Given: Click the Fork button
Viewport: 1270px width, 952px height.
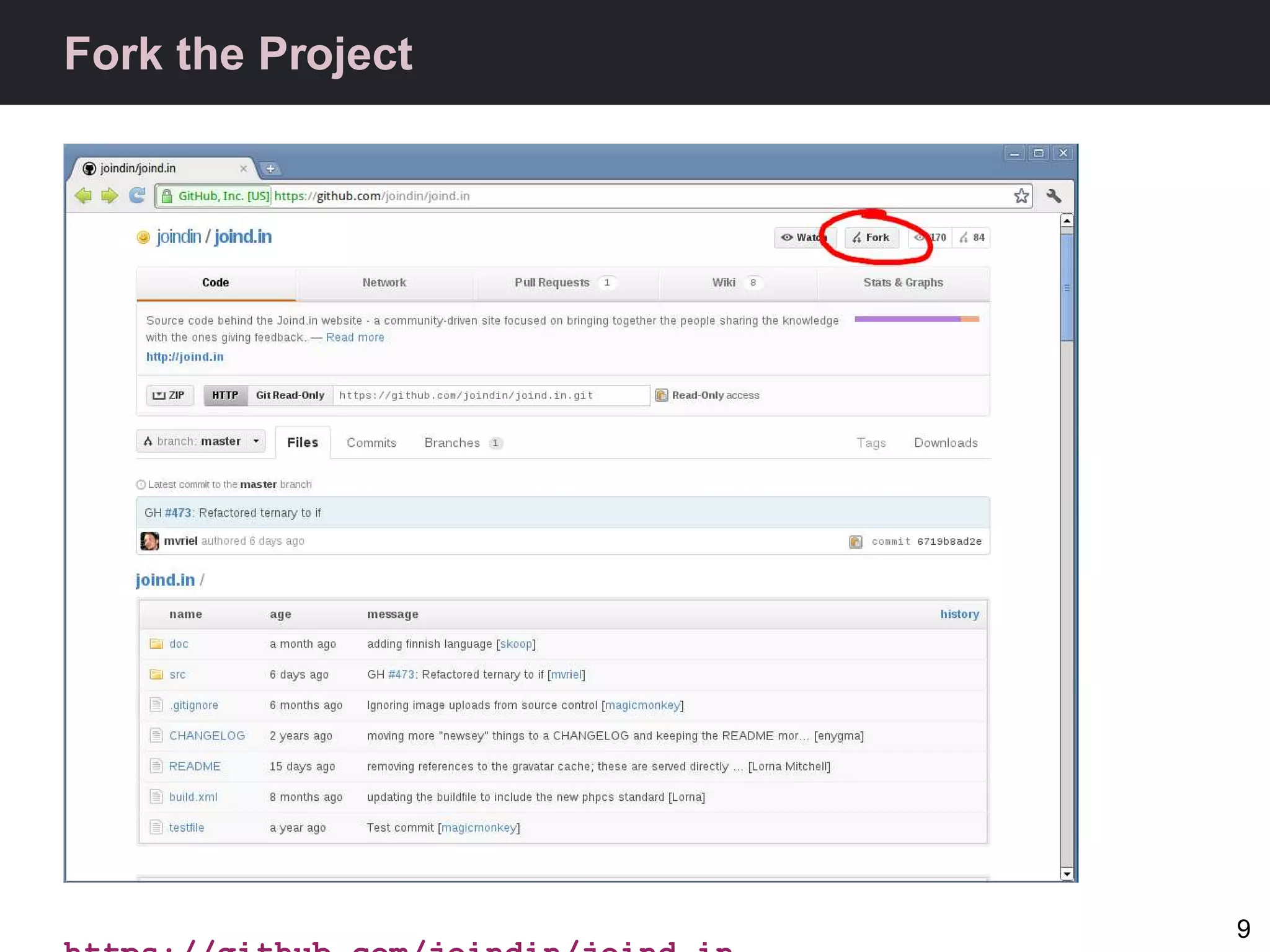Looking at the screenshot, I should point(871,238).
